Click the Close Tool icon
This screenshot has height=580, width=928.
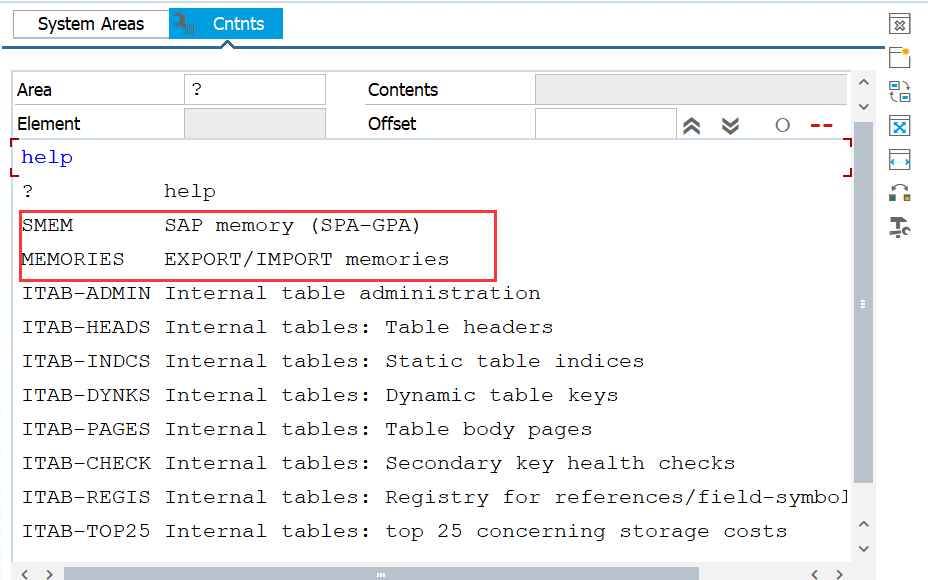point(899,23)
